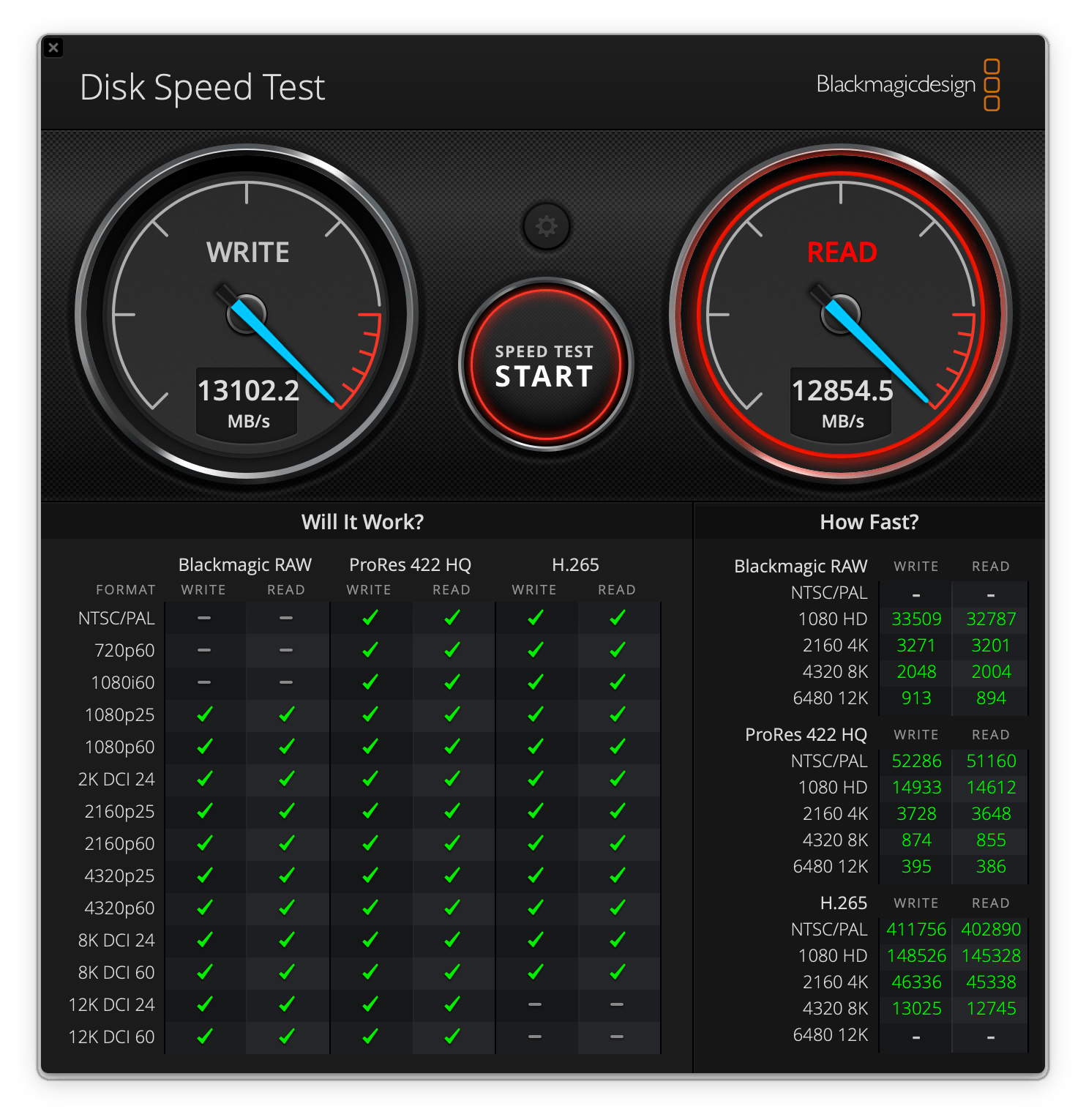
Task: Click the Disk Speed Test title text
Action: coord(202,87)
